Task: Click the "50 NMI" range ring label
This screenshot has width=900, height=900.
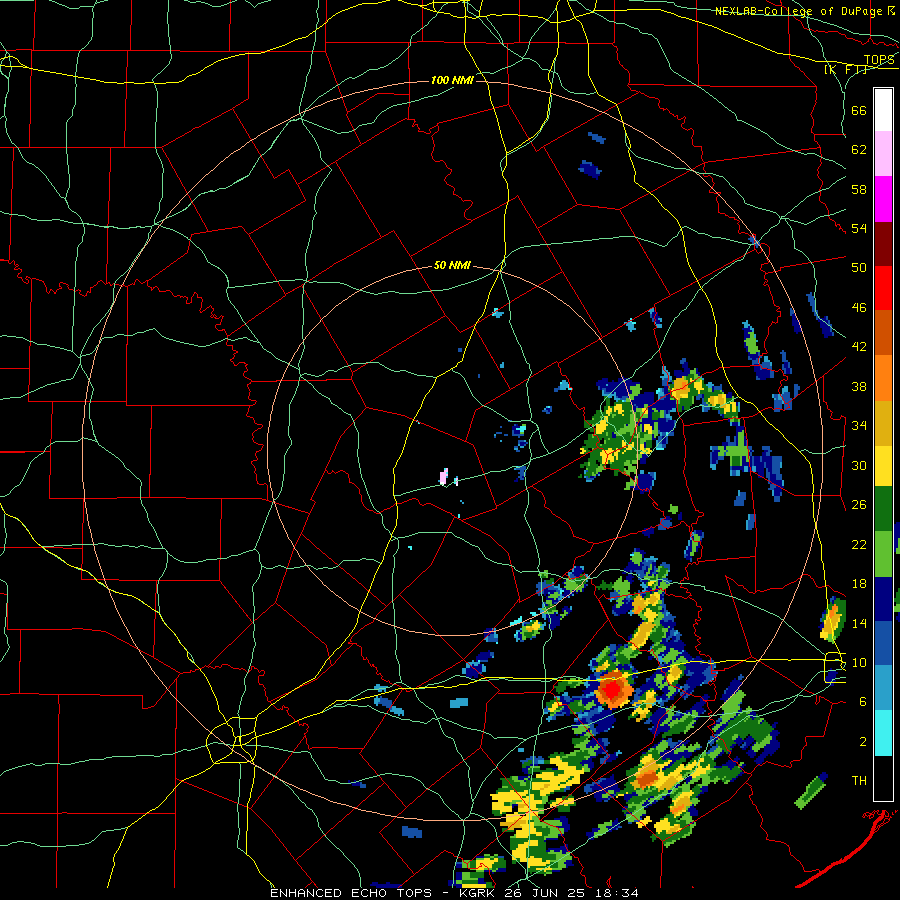Action: pos(452,265)
